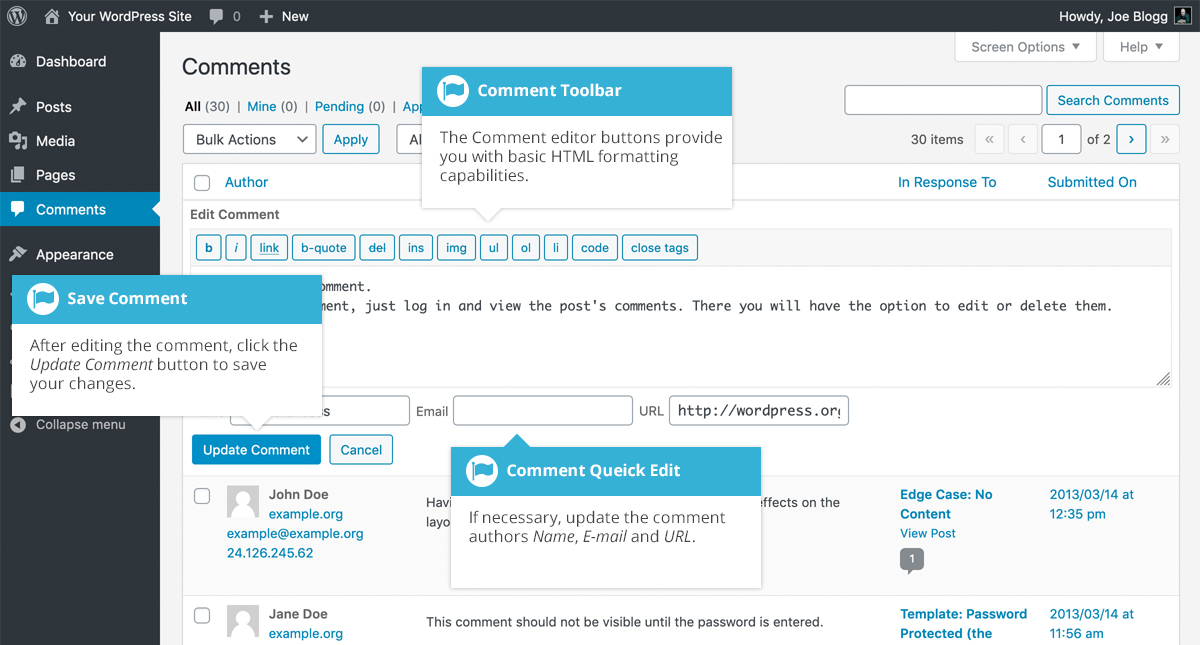Click the Comments speech bubble sidebar icon
1200x645 pixels.
[18, 209]
